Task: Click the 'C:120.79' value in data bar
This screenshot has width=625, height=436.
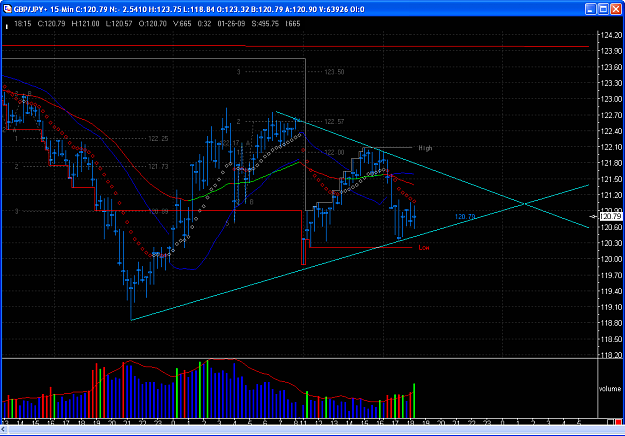Action: 51,24
